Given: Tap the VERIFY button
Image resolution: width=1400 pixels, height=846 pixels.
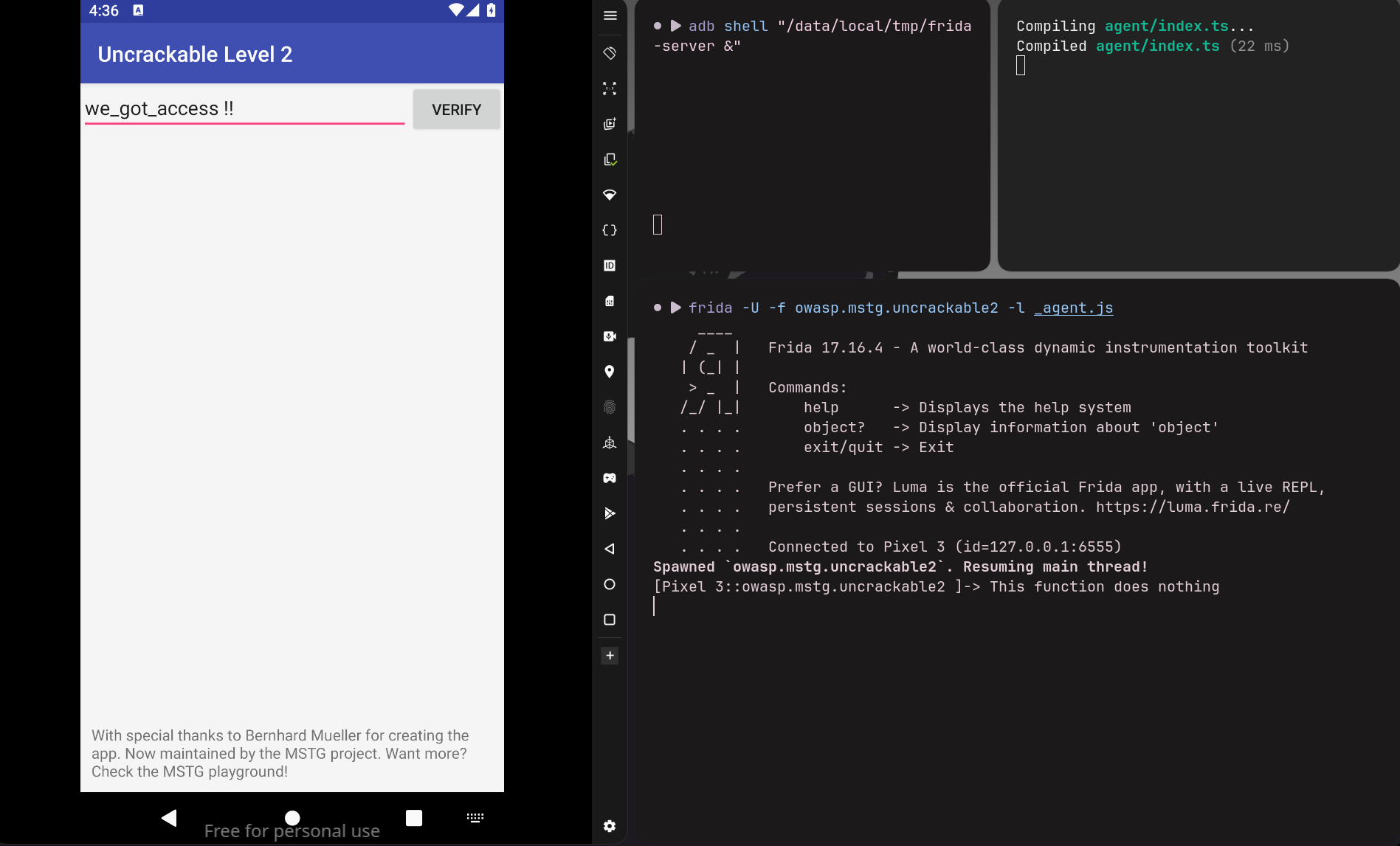Looking at the screenshot, I should click(457, 110).
